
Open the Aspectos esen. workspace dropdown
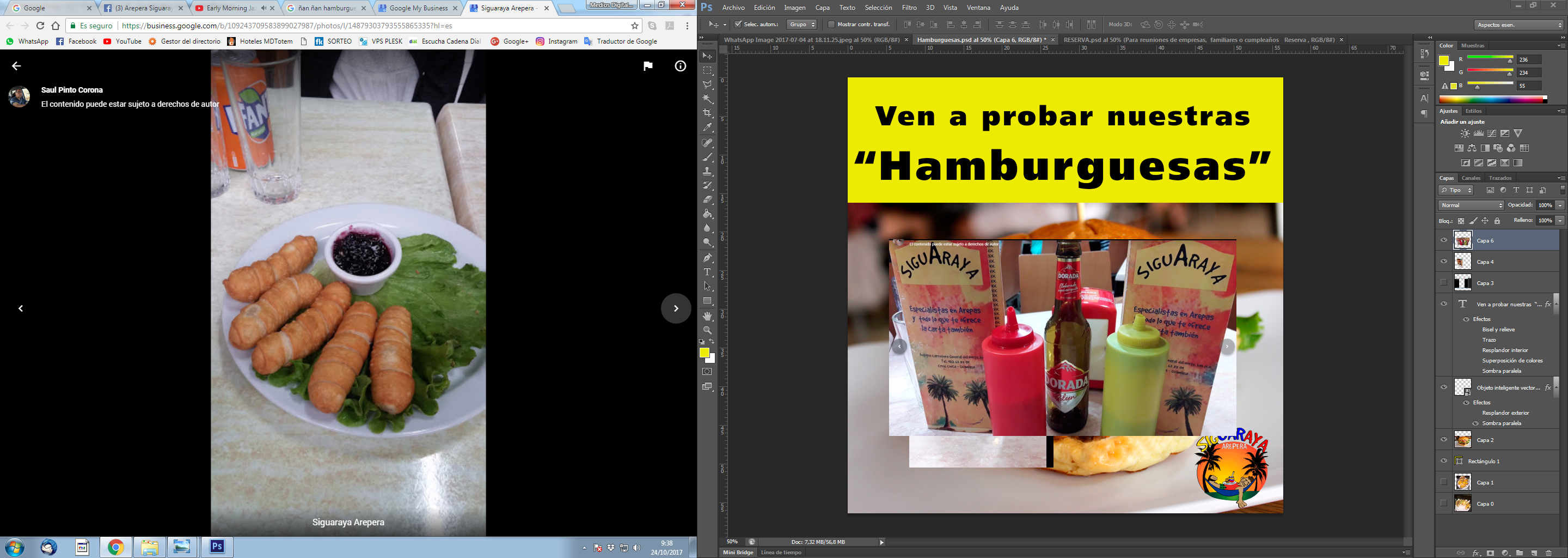(1518, 25)
